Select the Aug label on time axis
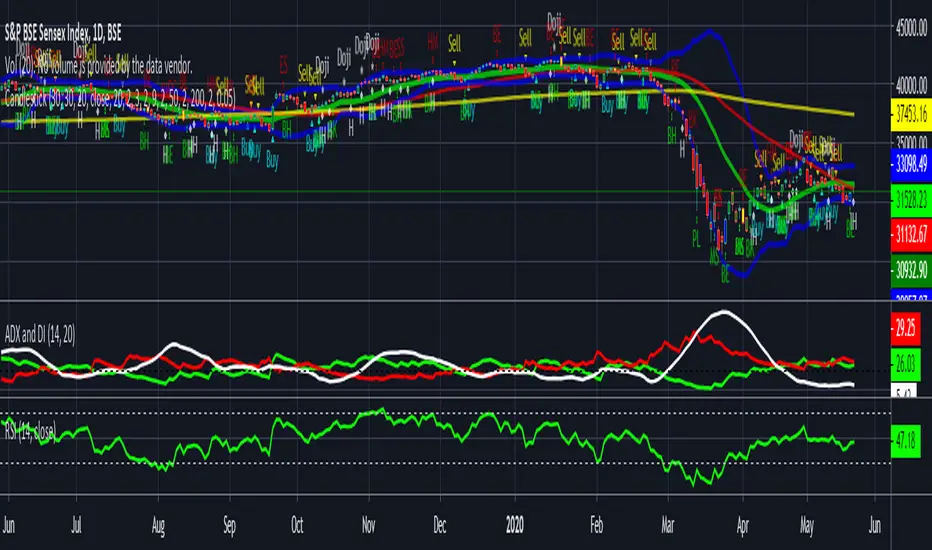 [x=158, y=526]
